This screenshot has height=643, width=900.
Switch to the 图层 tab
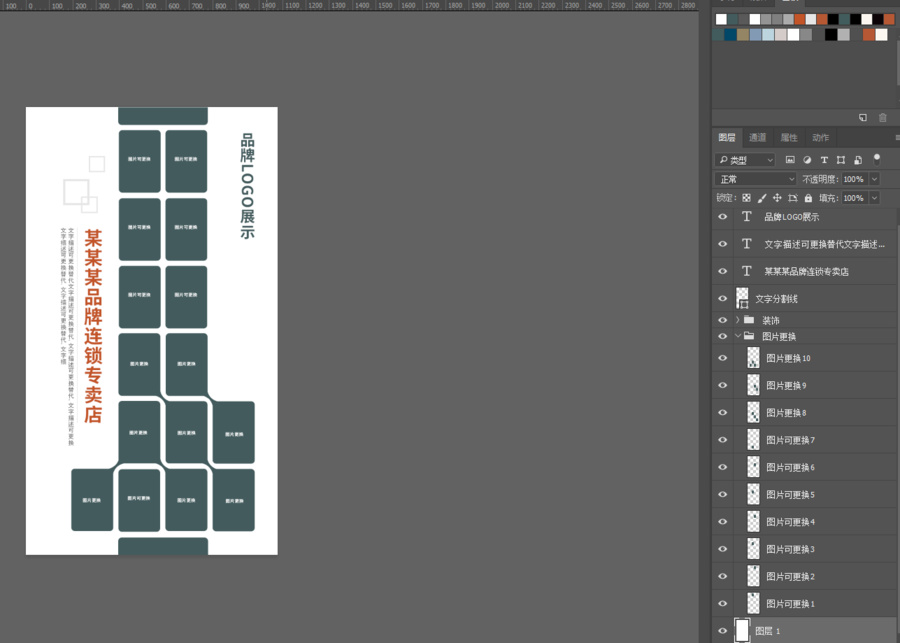727,137
